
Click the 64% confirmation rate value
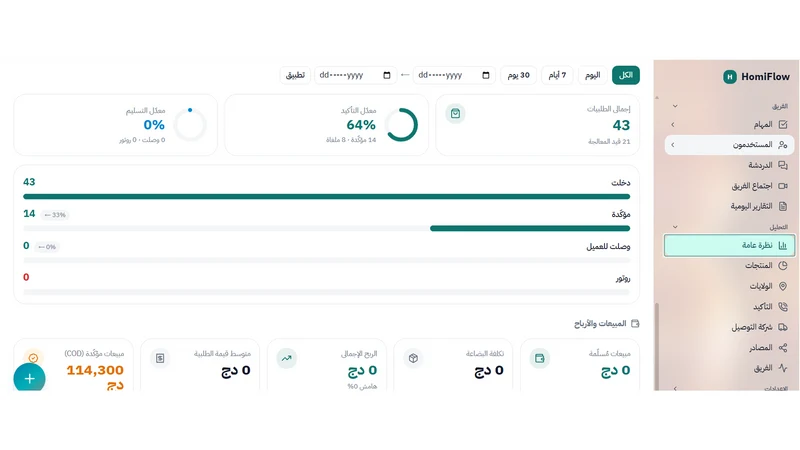click(361, 124)
